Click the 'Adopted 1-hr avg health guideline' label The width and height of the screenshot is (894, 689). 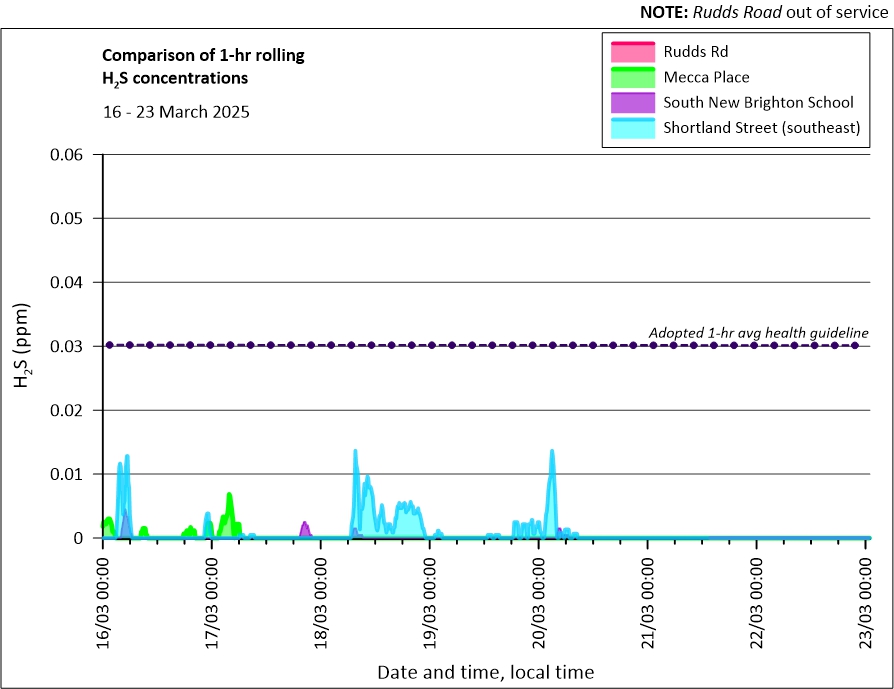[x=758, y=332]
